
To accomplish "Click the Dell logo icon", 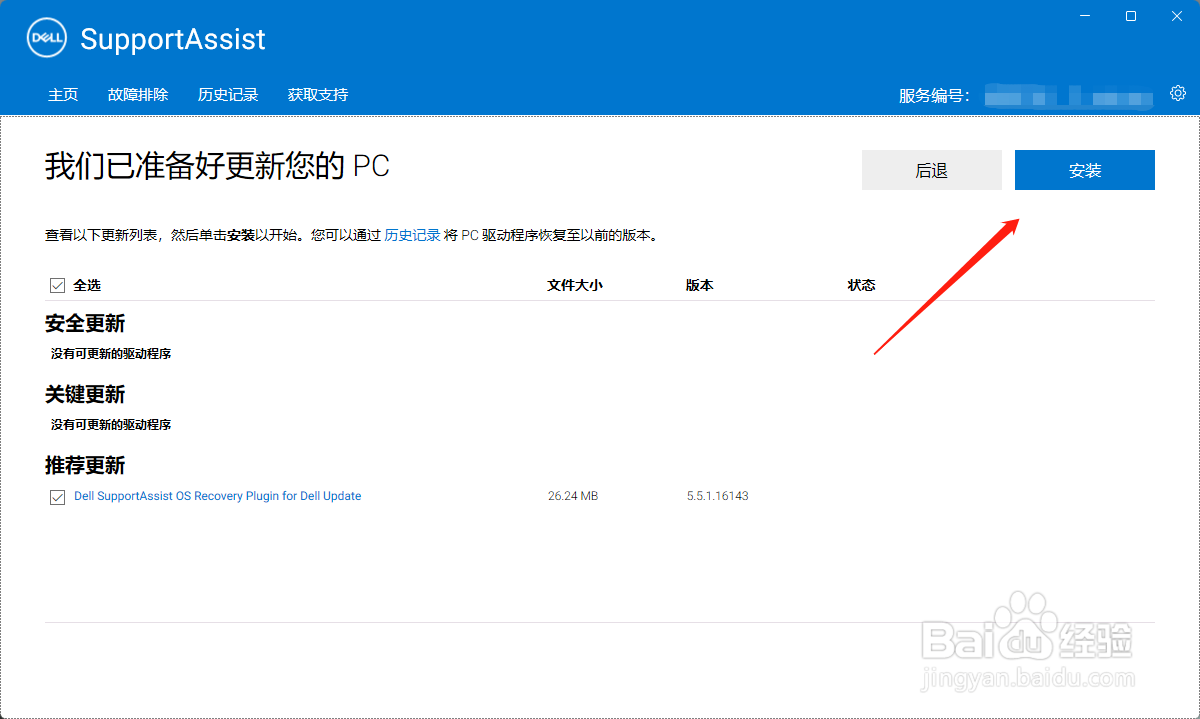I will click(46, 39).
